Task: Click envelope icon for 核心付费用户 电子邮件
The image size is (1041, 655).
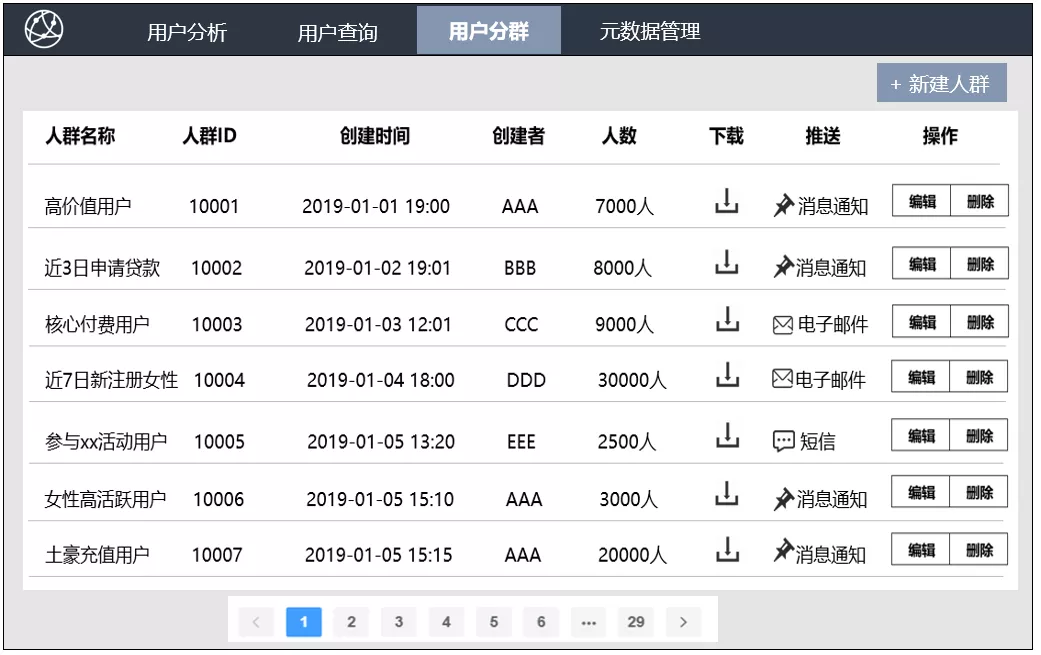Action: (x=783, y=325)
